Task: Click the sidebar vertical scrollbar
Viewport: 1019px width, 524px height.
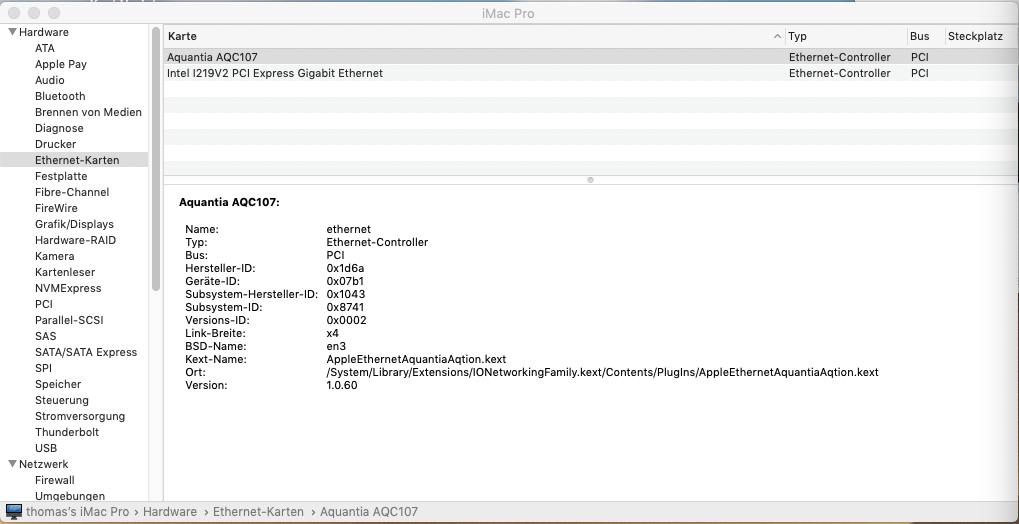Action: point(156,159)
